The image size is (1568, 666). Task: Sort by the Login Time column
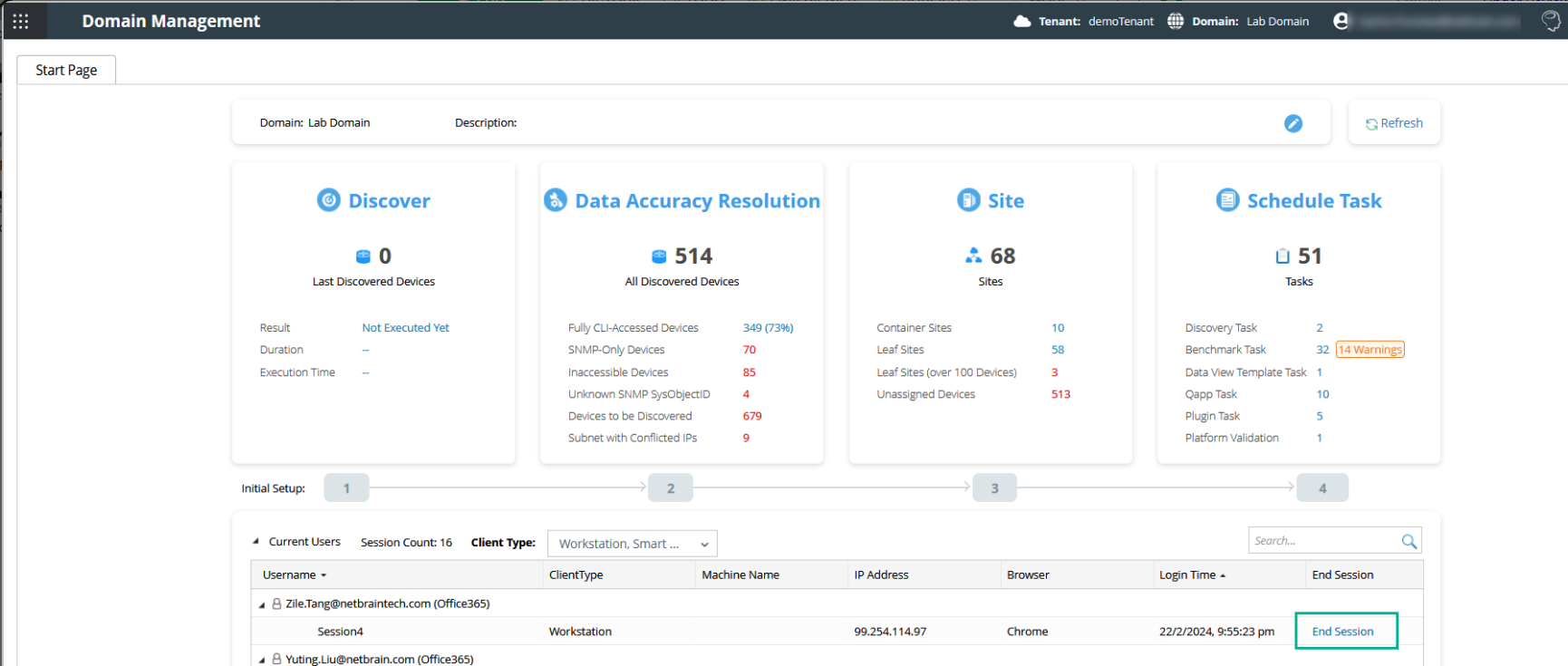(x=1187, y=575)
